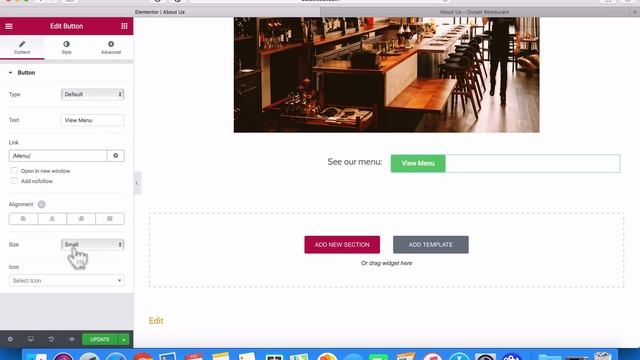Set button alignment to right
Screen dimensions: 640x360
pos(81,219)
